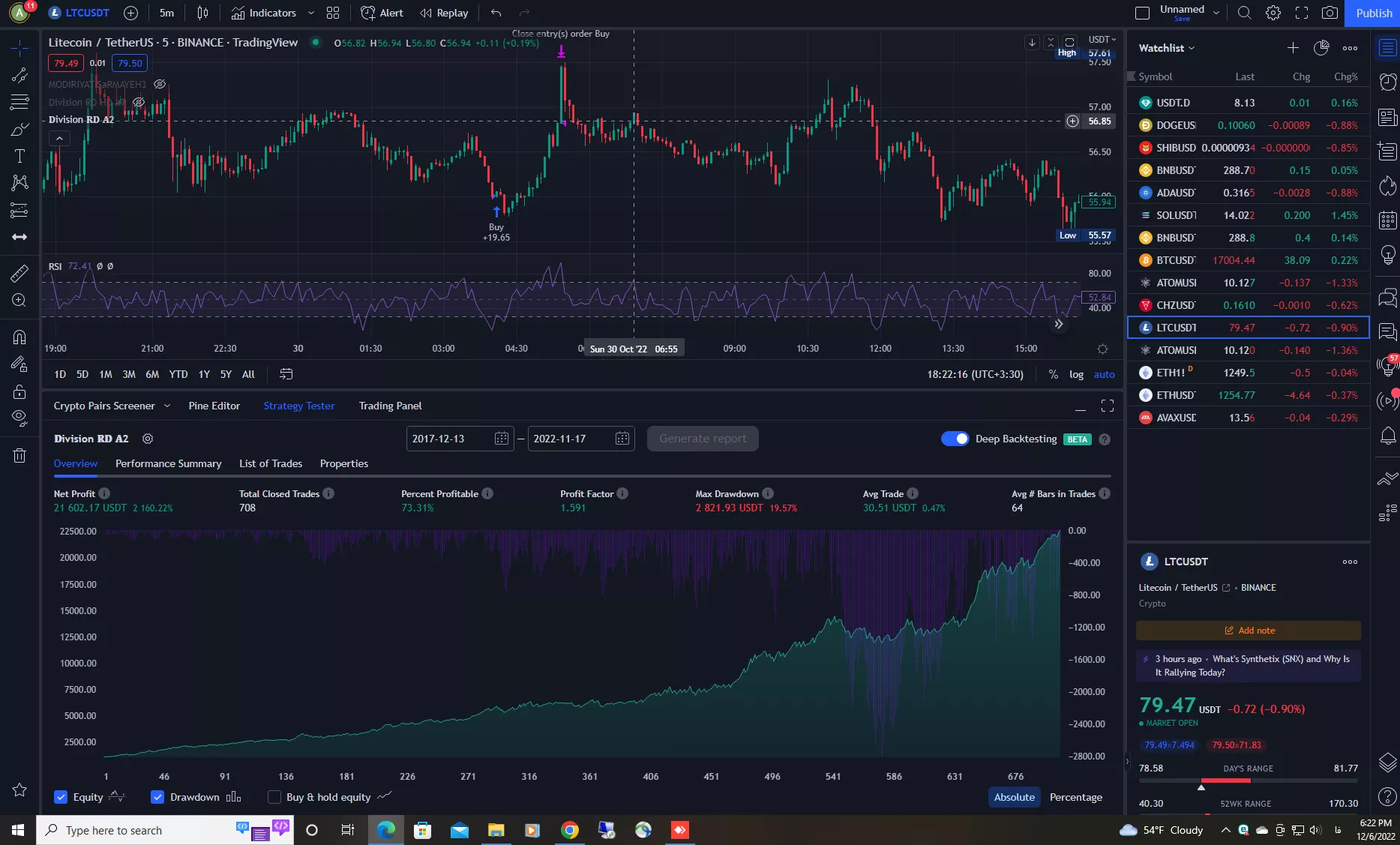Toggle log scale on price axis

(x=1076, y=374)
